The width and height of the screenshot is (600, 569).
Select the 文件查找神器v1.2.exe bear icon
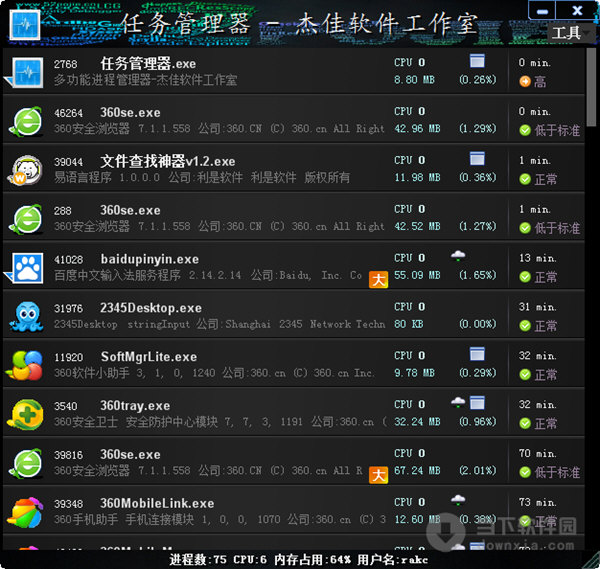coord(25,170)
